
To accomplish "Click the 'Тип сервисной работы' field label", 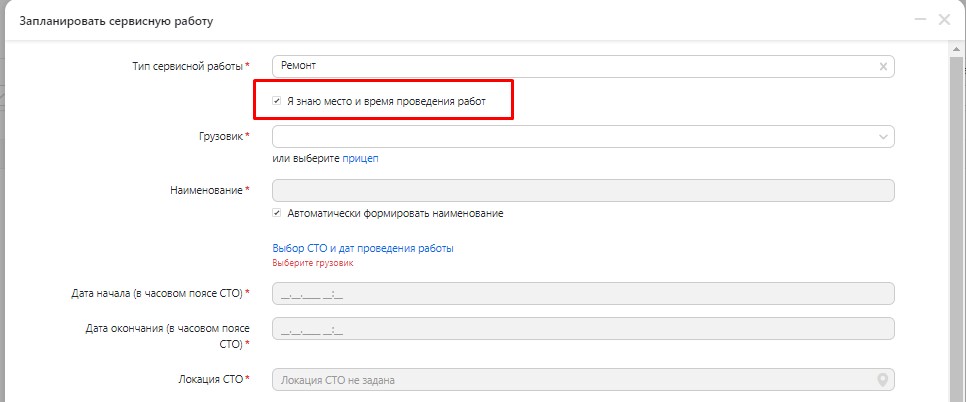I will point(187,66).
